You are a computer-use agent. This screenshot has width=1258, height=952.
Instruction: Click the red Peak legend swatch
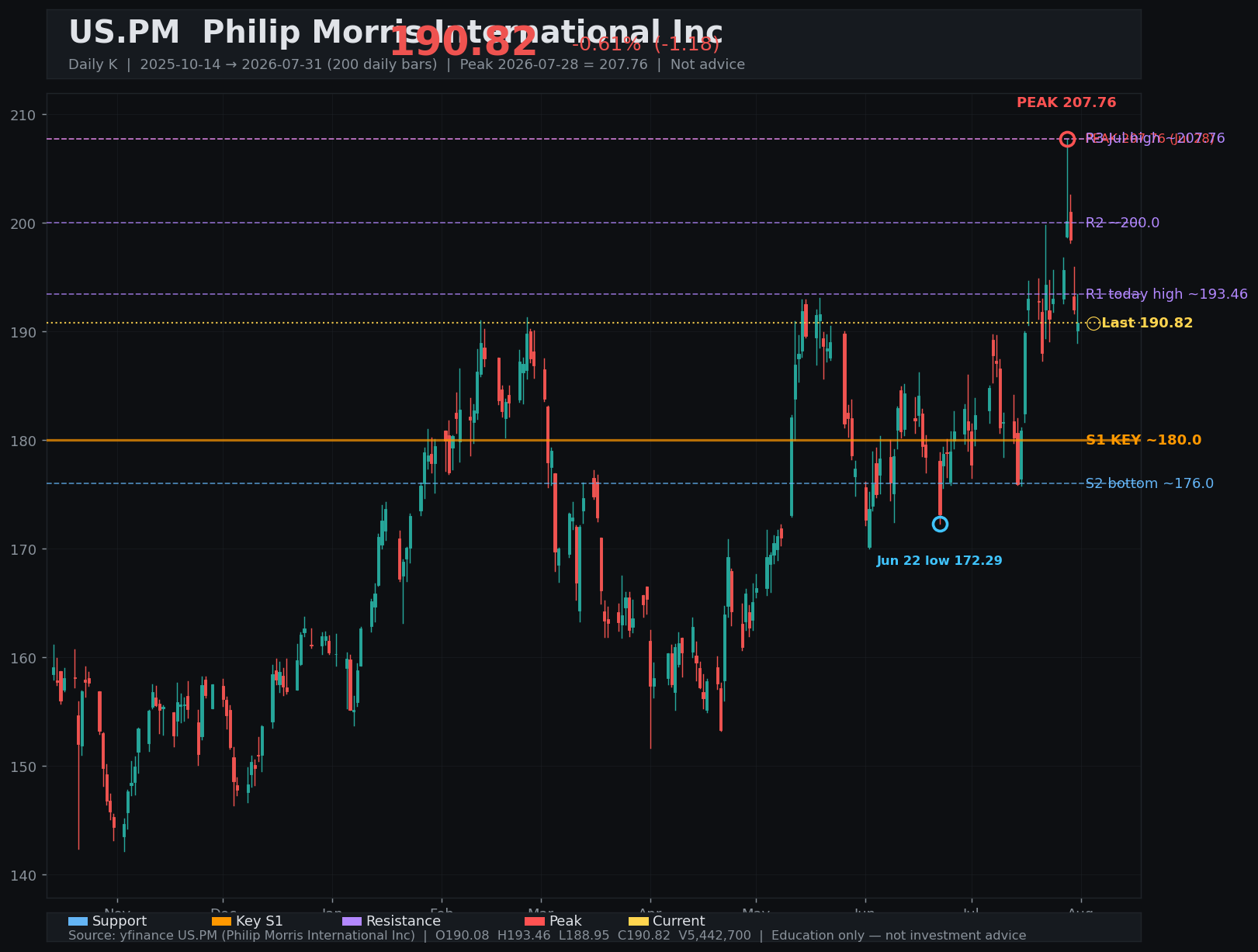(x=535, y=921)
